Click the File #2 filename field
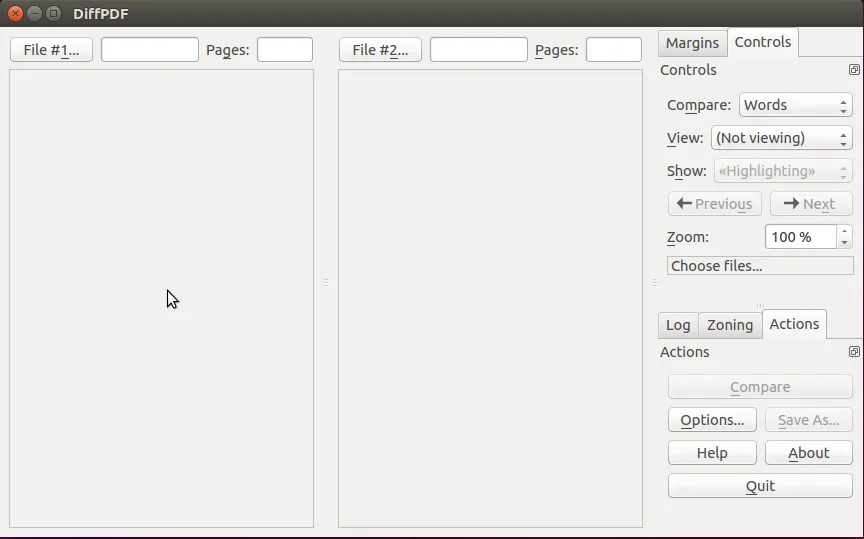This screenshot has width=864, height=539. (479, 50)
